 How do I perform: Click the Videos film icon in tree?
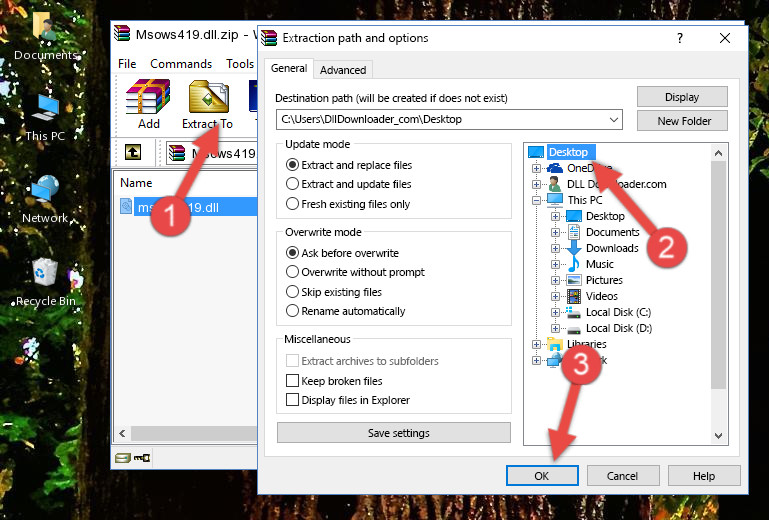click(574, 296)
